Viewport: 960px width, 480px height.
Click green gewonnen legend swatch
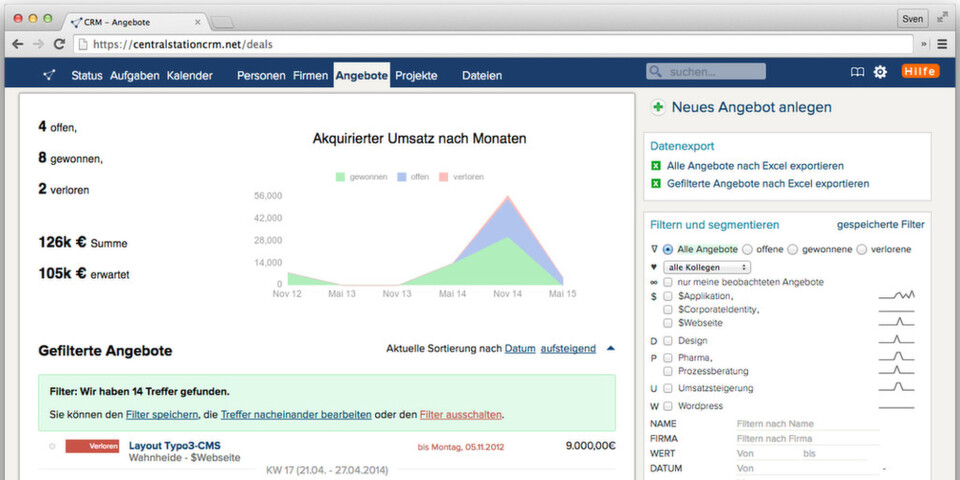(x=340, y=177)
